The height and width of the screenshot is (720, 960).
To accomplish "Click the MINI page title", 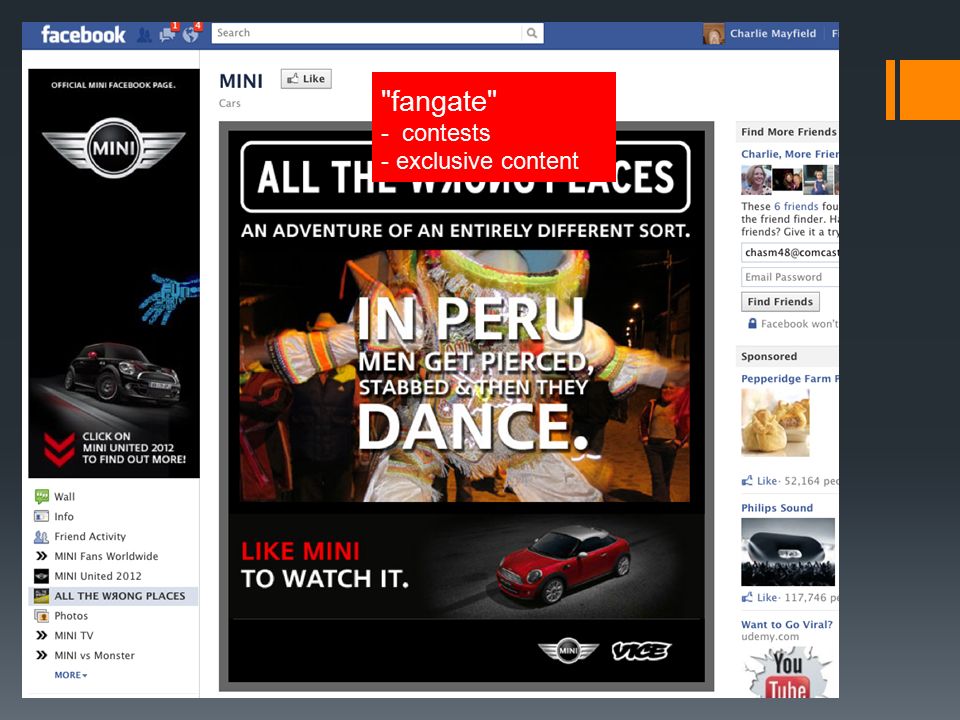I will click(x=241, y=81).
